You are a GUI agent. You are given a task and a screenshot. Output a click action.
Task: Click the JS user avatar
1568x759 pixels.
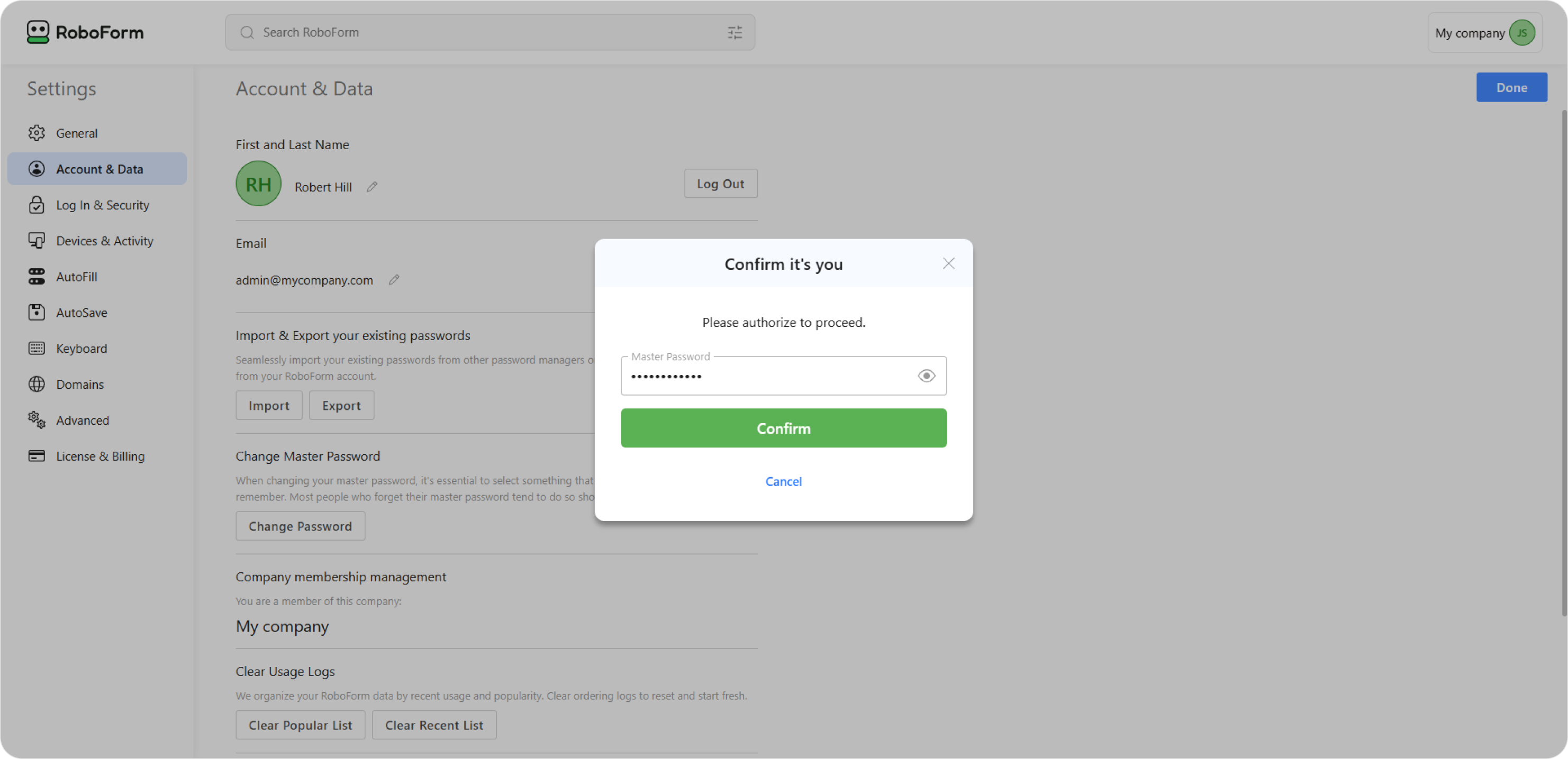(1522, 33)
